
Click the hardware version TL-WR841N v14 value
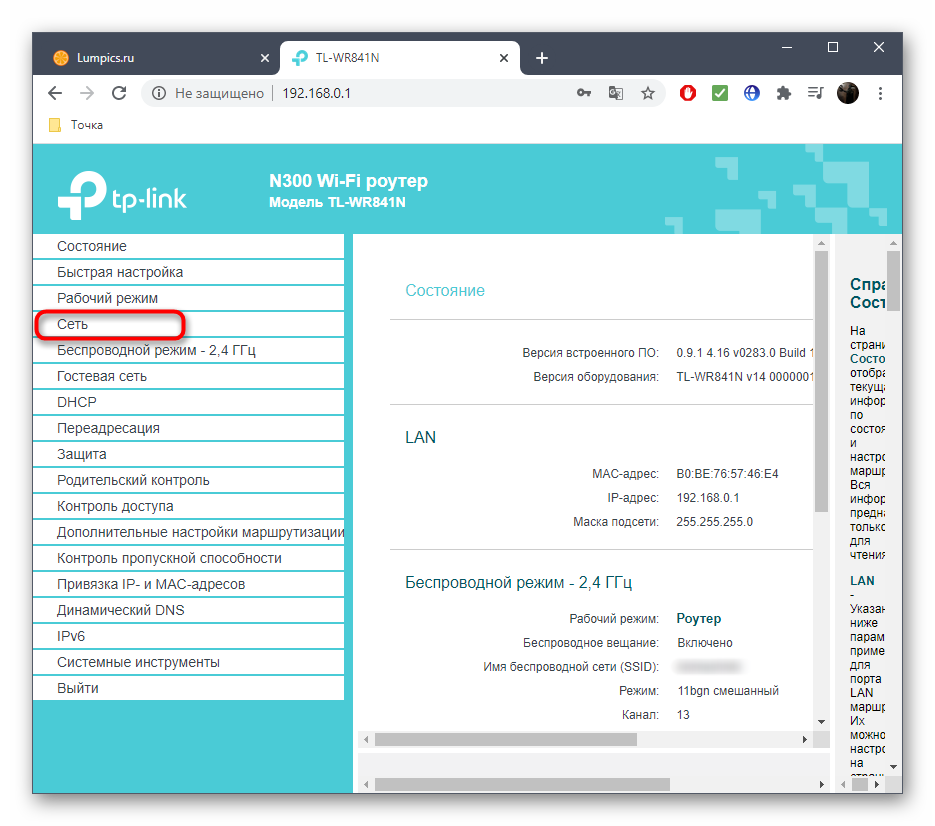[744, 376]
